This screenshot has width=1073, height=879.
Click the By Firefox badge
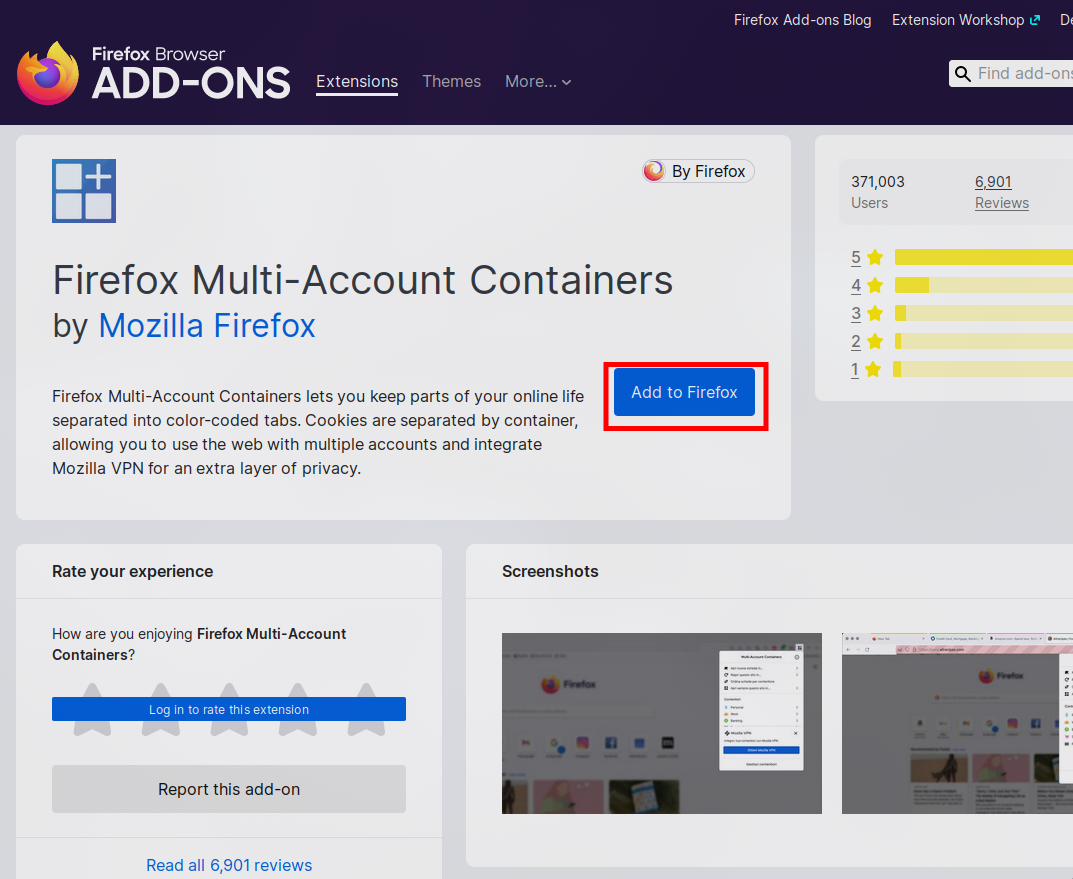(x=698, y=171)
